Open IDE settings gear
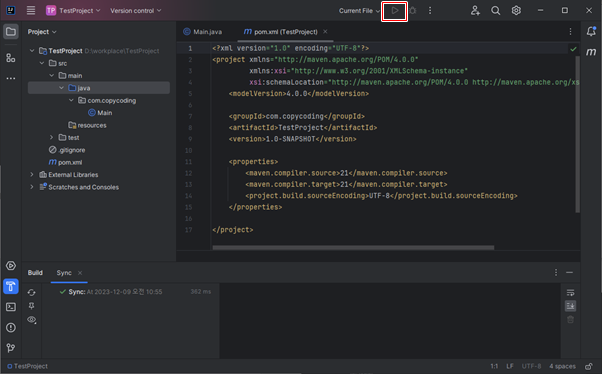This screenshot has height=374, width=602. click(516, 11)
